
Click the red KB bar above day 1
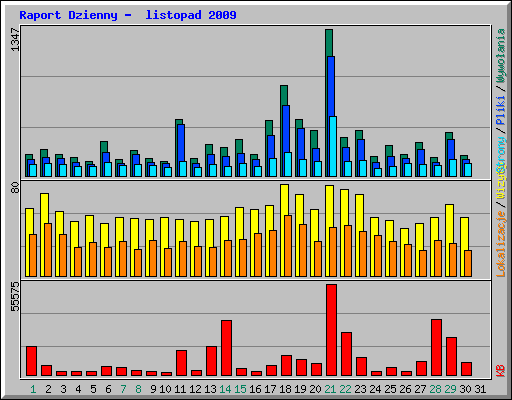[31, 361]
